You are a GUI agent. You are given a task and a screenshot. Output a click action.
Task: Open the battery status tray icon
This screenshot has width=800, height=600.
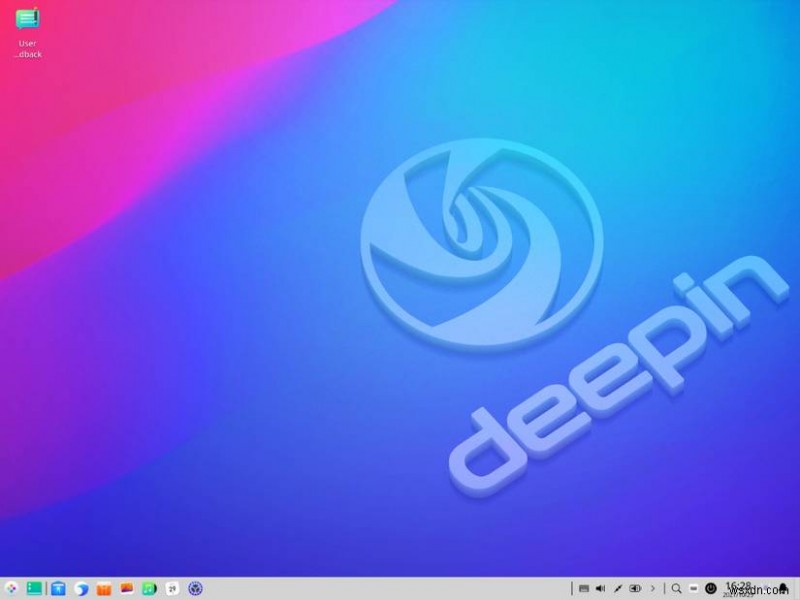[x=635, y=588]
